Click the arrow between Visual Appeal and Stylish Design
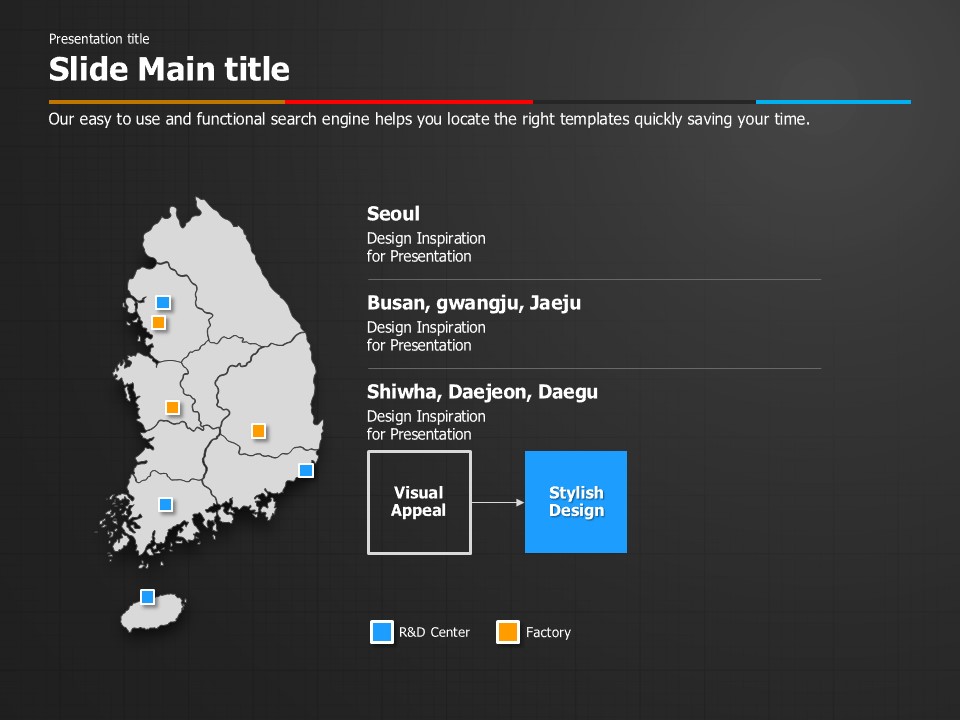 (498, 502)
